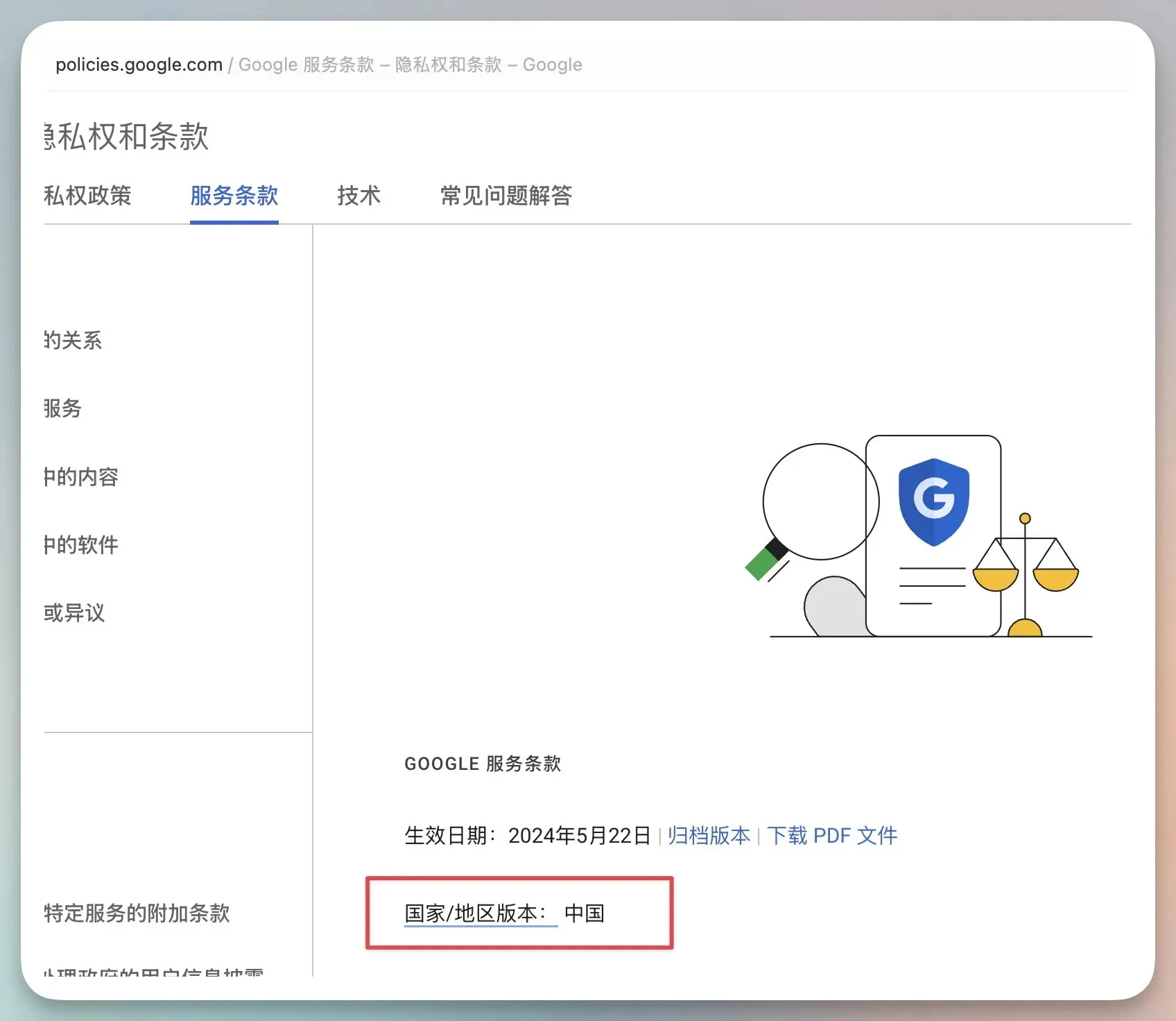1176x1021 pixels.
Task: Click the page title Google 服务条款 – 隐私权和条款
Action: pyautogui.click(x=410, y=65)
